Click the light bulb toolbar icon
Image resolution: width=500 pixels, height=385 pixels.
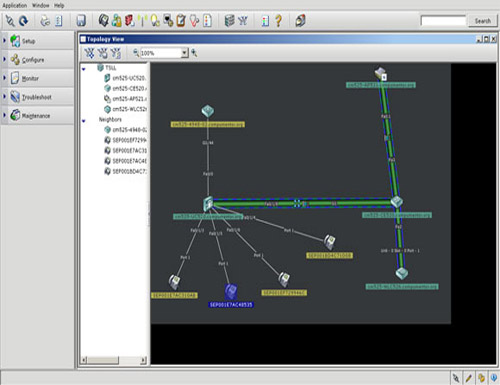155,21
